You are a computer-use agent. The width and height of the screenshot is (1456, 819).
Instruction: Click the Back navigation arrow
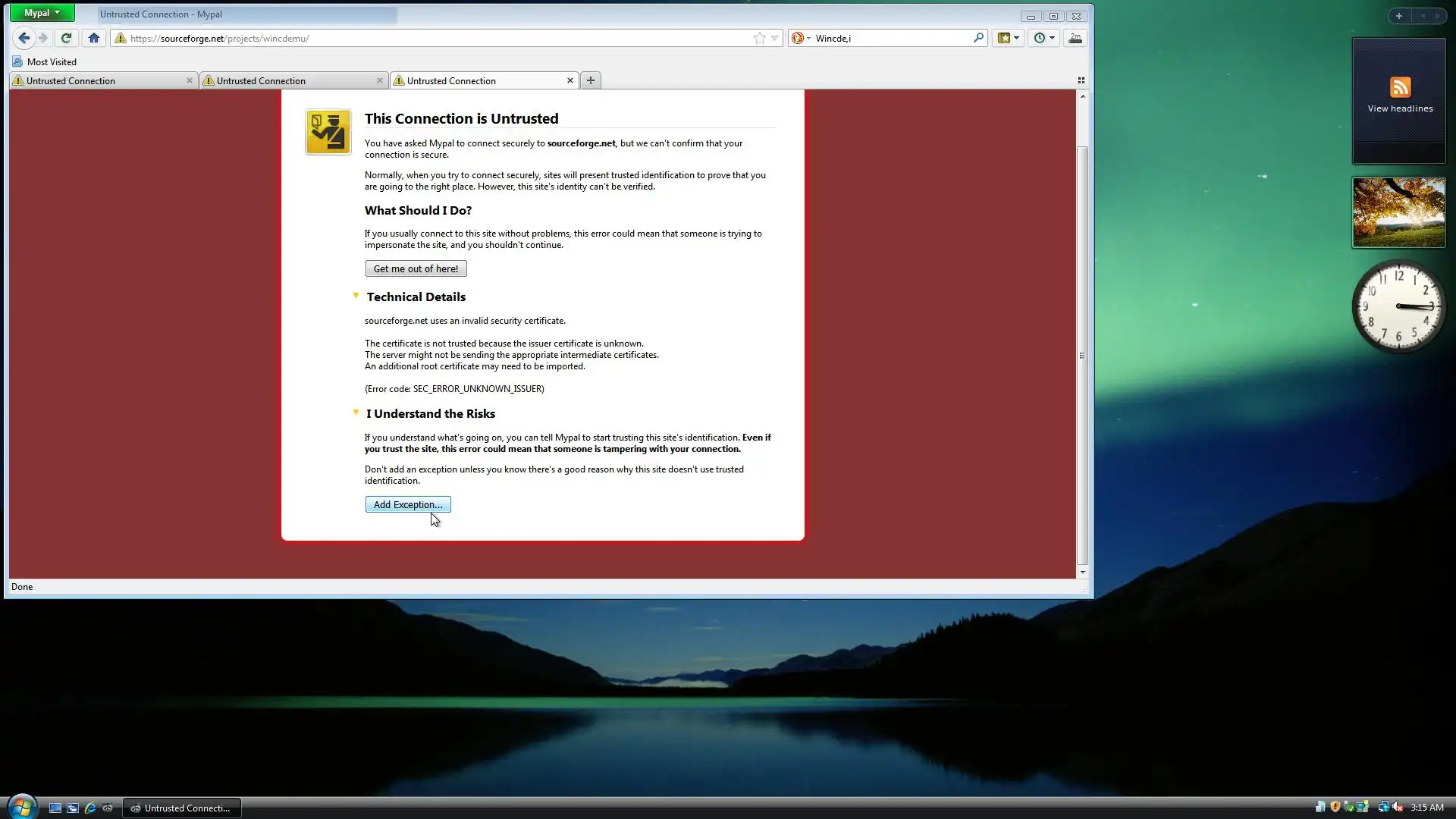tap(24, 38)
